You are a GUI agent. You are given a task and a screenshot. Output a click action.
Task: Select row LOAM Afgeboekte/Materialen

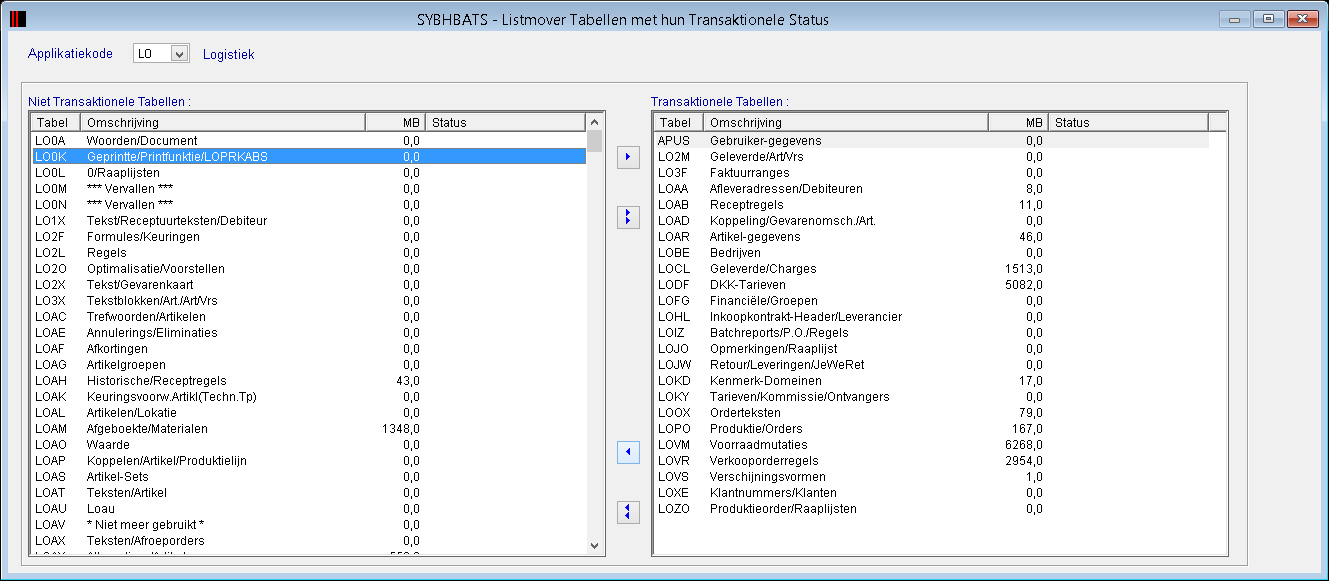(308, 428)
